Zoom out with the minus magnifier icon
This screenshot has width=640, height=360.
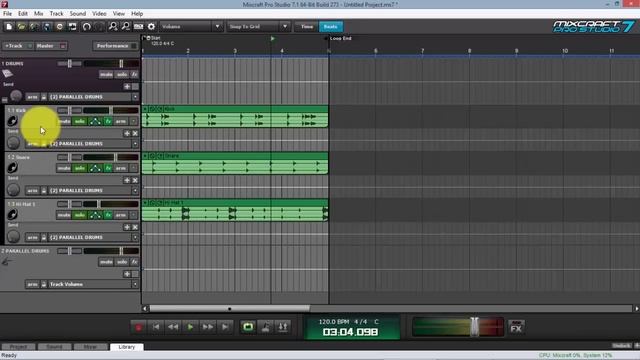pos(126,27)
